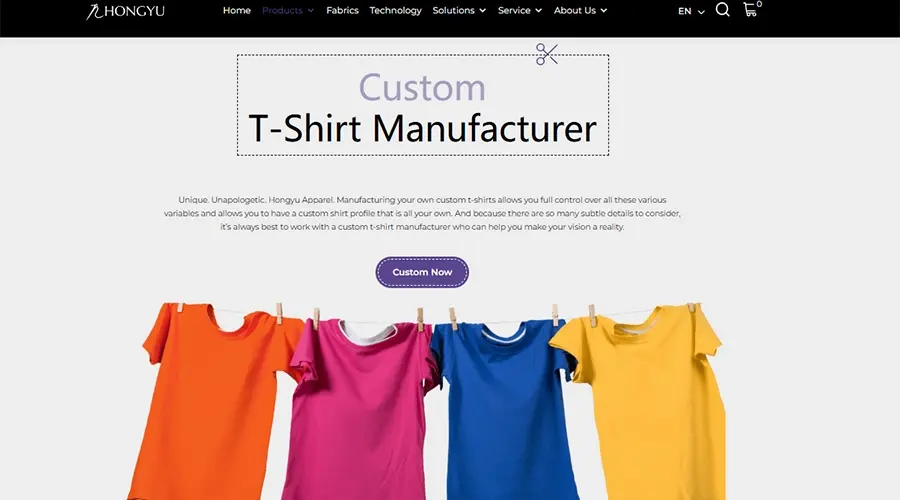Open the search magnifier icon
The image size is (900, 500).
723,10
